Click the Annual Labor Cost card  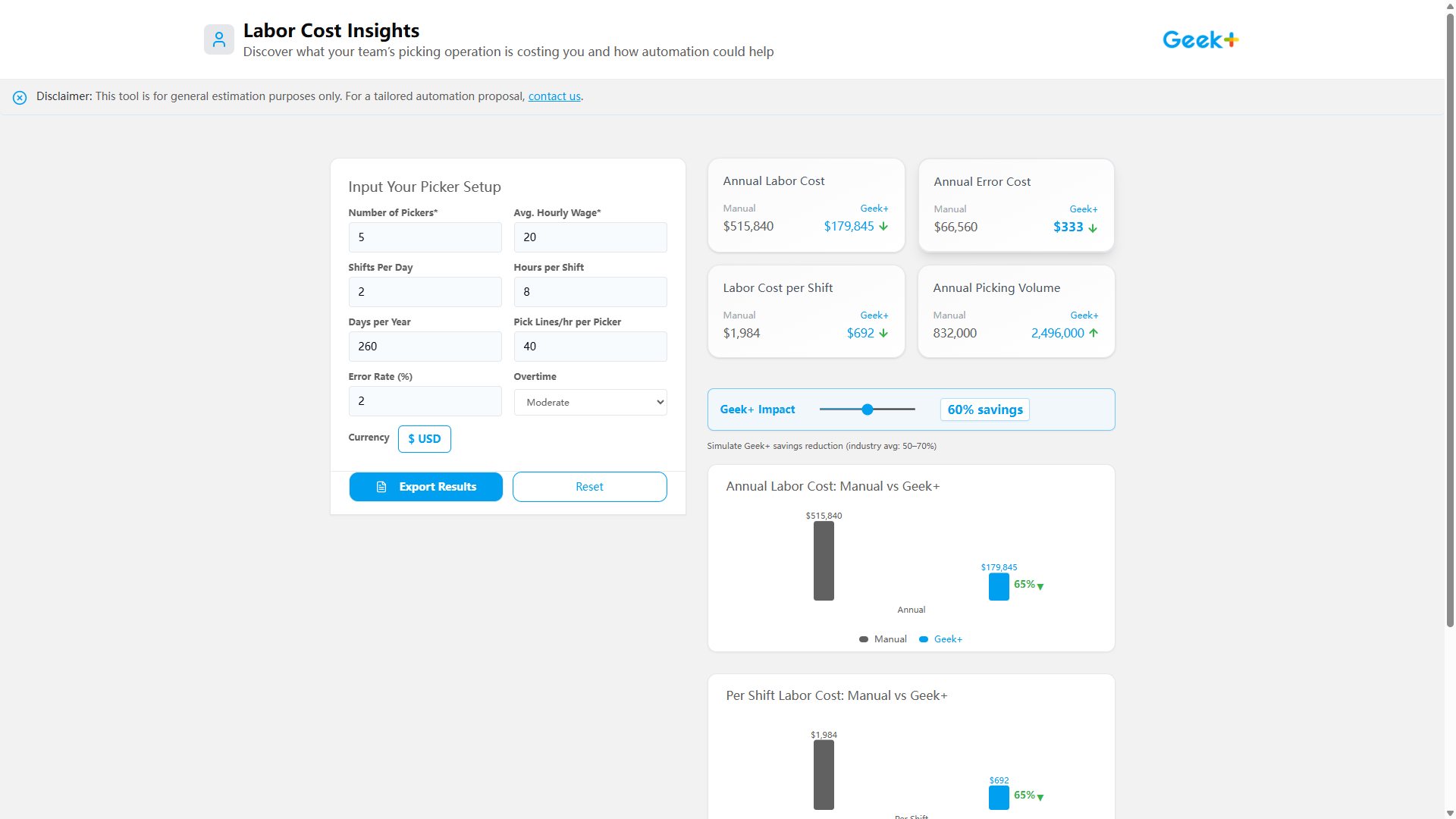click(x=805, y=205)
